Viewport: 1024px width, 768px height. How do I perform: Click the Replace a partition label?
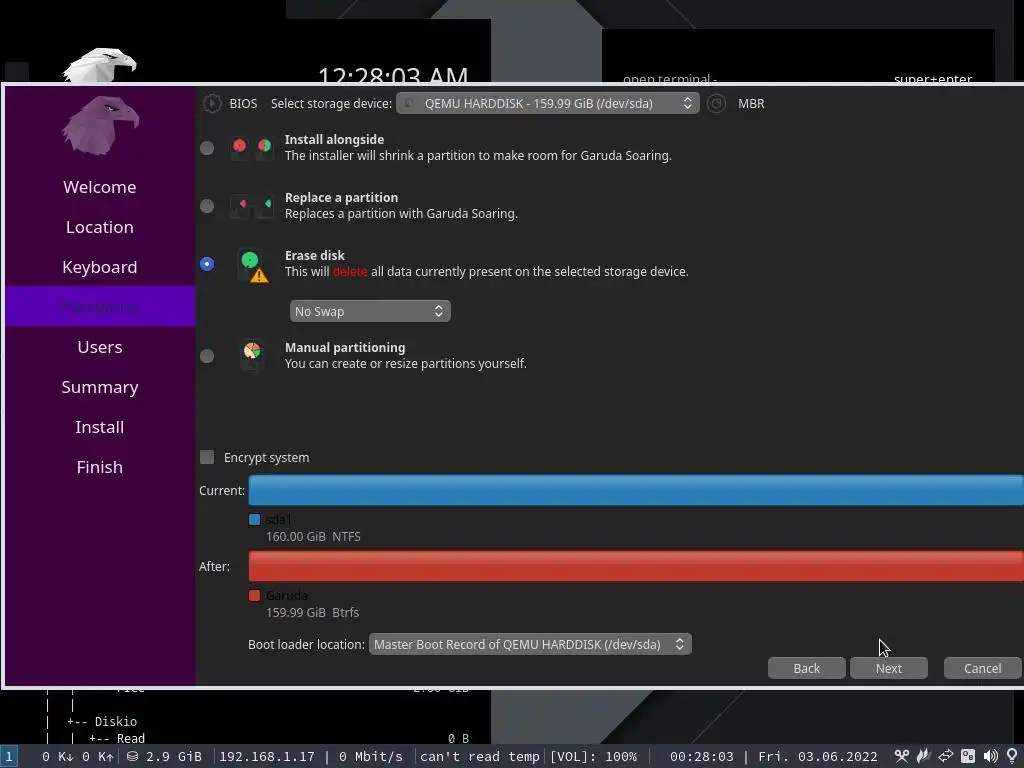pos(341,197)
